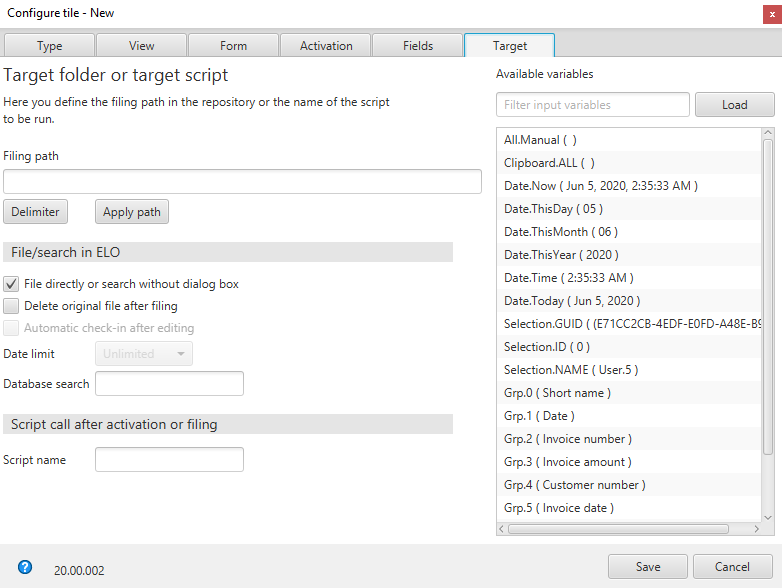Image resolution: width=782 pixels, height=588 pixels.
Task: Select Grp.0 ( Short name ) variable
Action: point(629,392)
